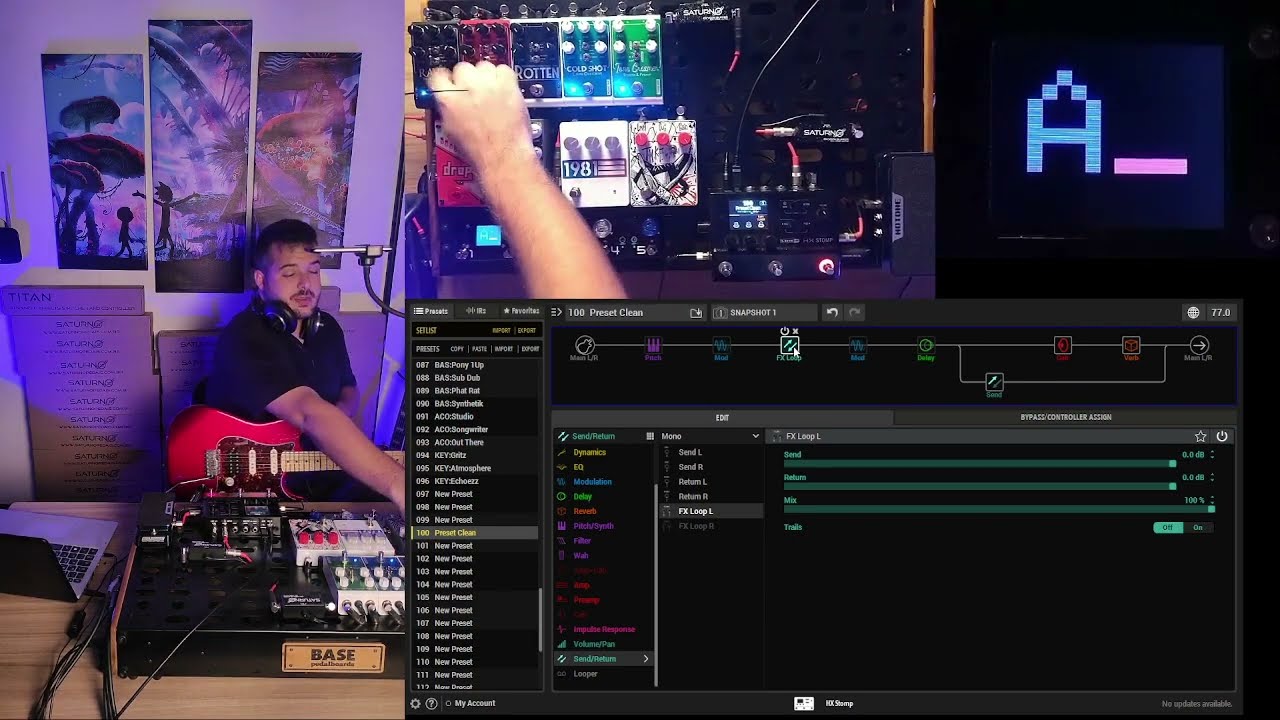Click the snapshot camera icon
The image size is (1280, 720).
click(x=720, y=313)
